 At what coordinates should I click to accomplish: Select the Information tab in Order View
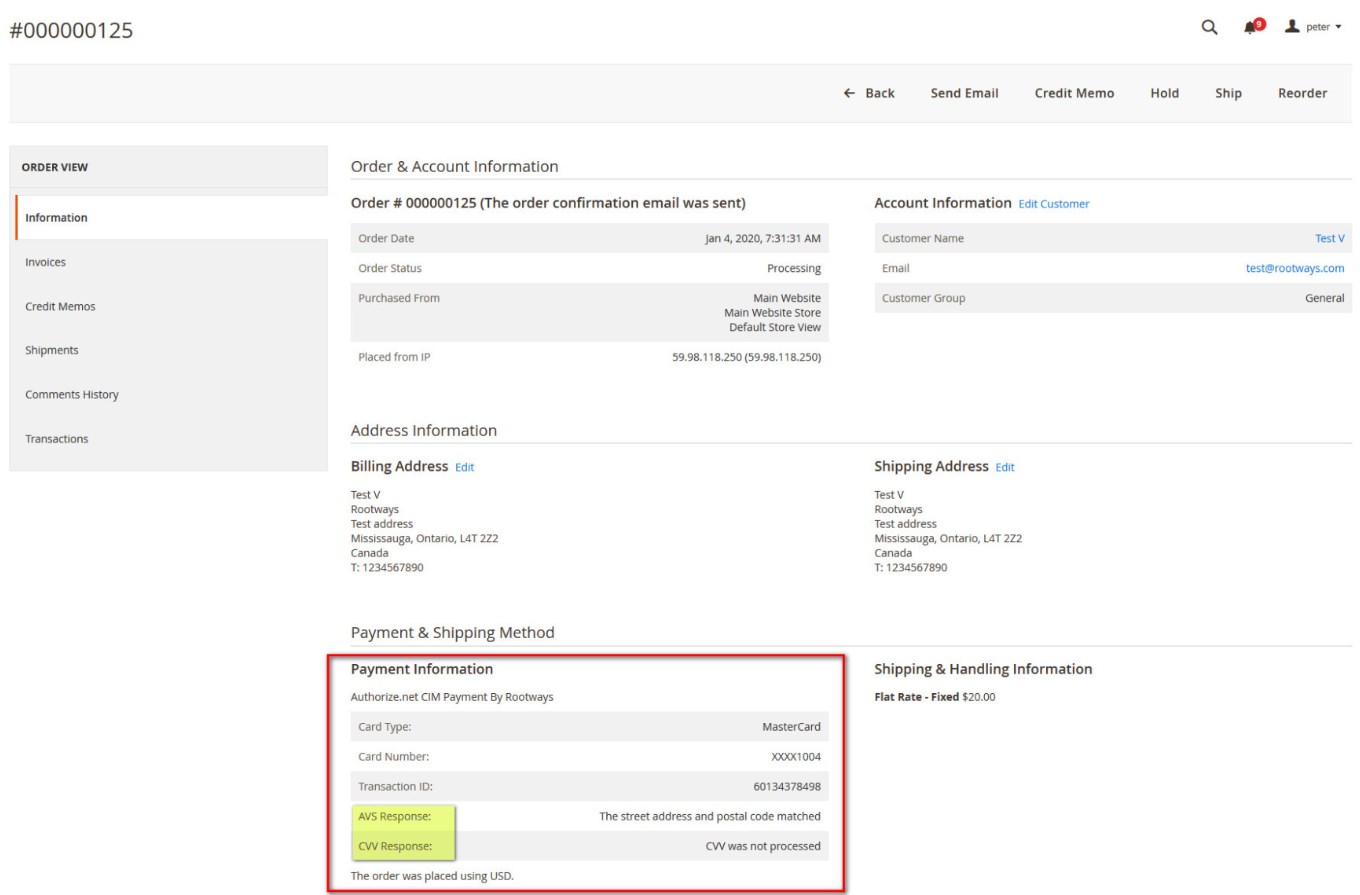click(56, 218)
